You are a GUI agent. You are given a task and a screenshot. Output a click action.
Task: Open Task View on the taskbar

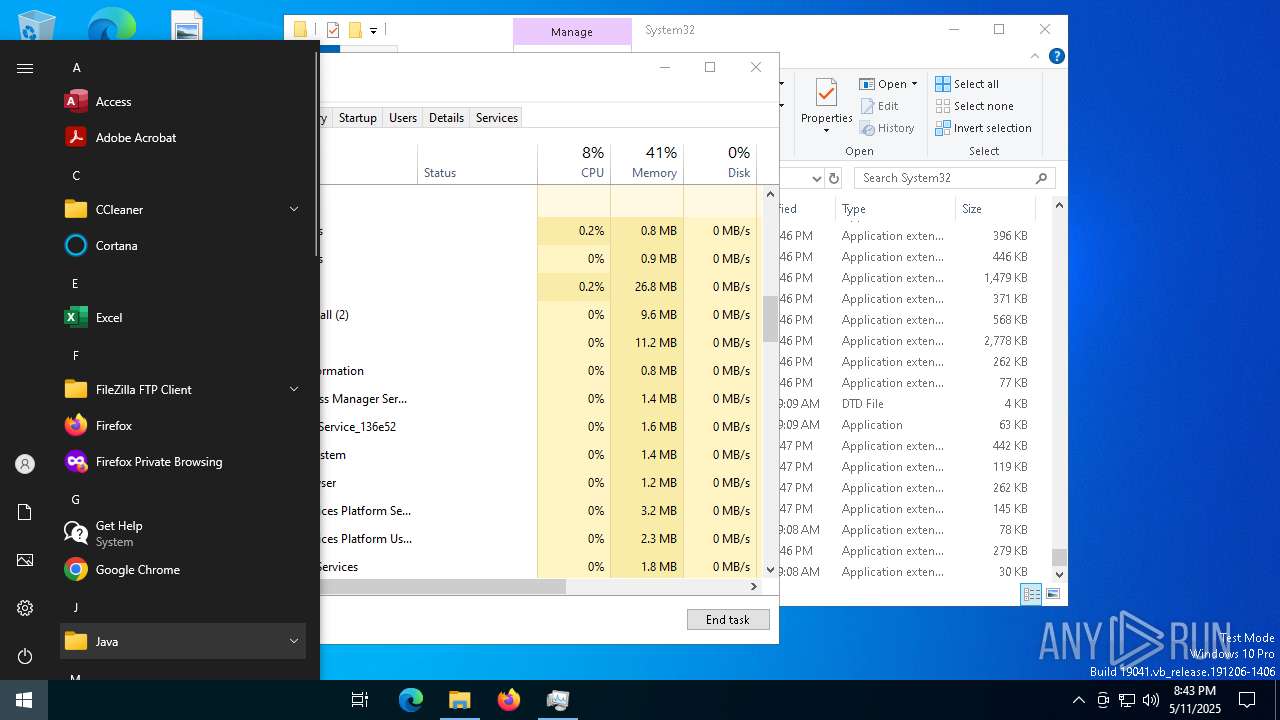pos(360,700)
